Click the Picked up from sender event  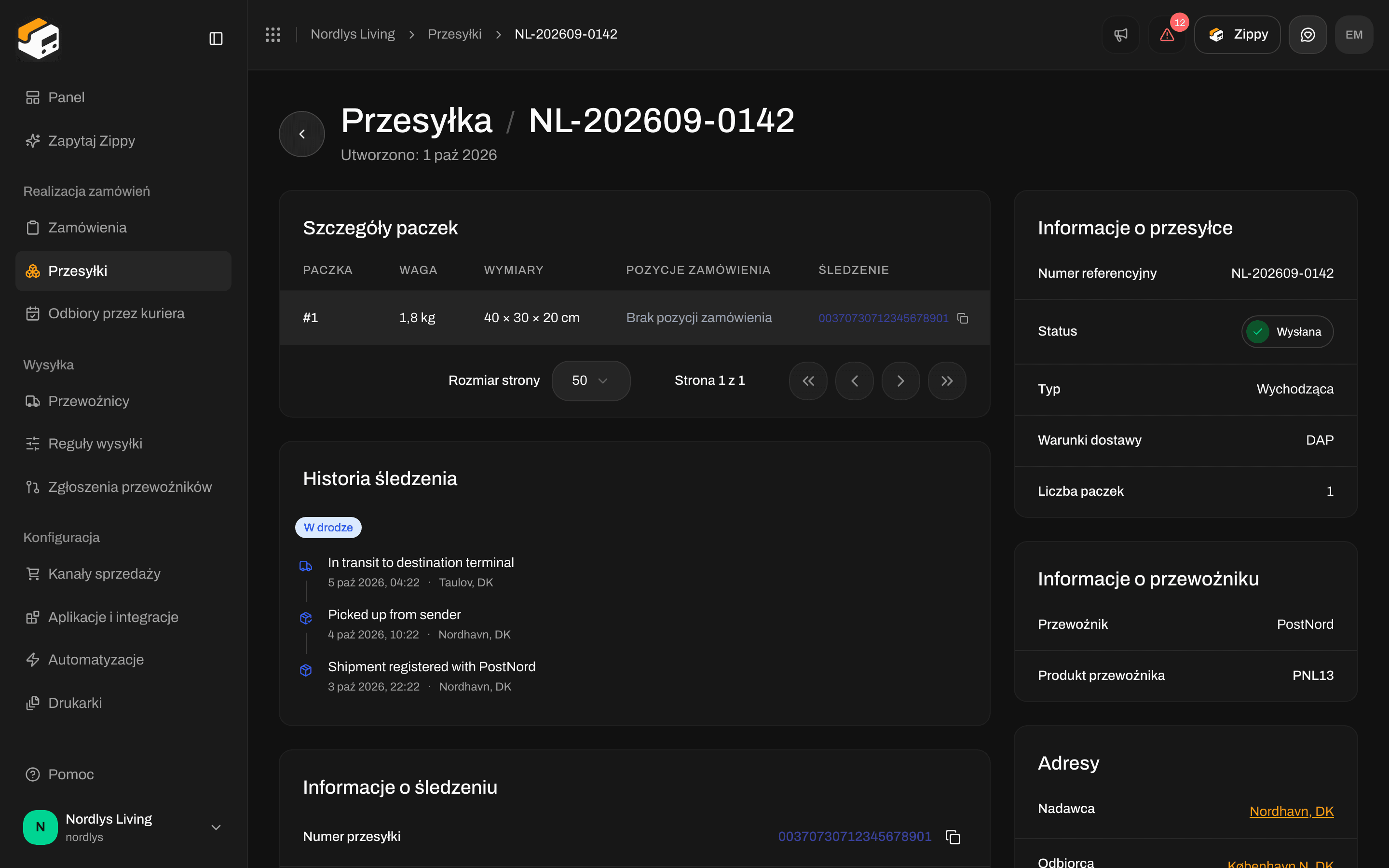395,615
